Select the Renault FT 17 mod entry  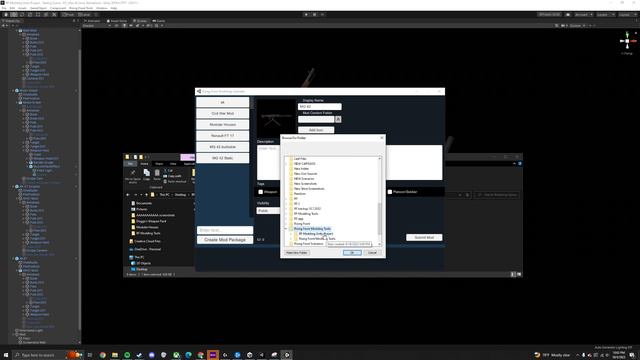coord(222,136)
